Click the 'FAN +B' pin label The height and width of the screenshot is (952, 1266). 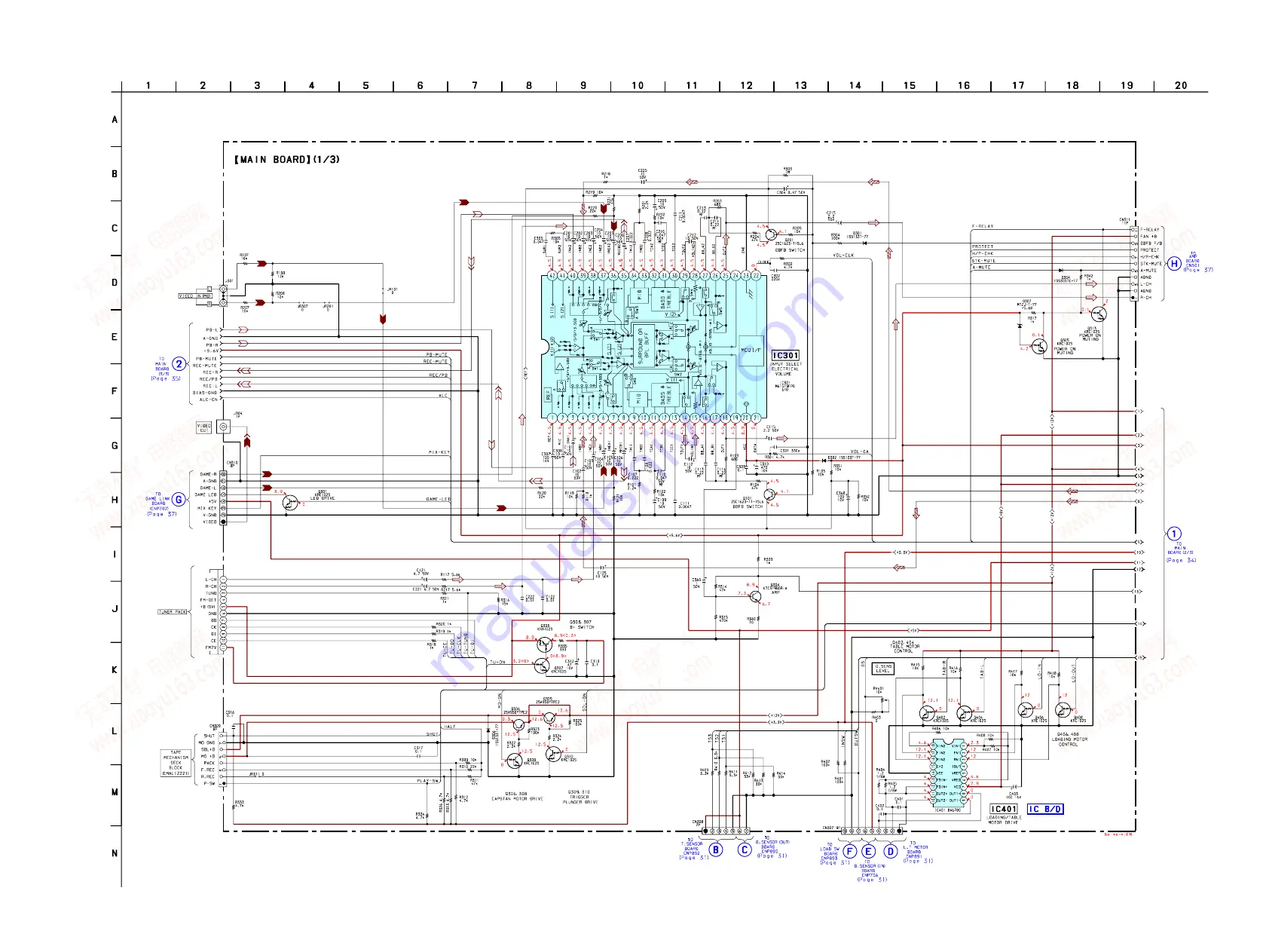(x=1148, y=237)
